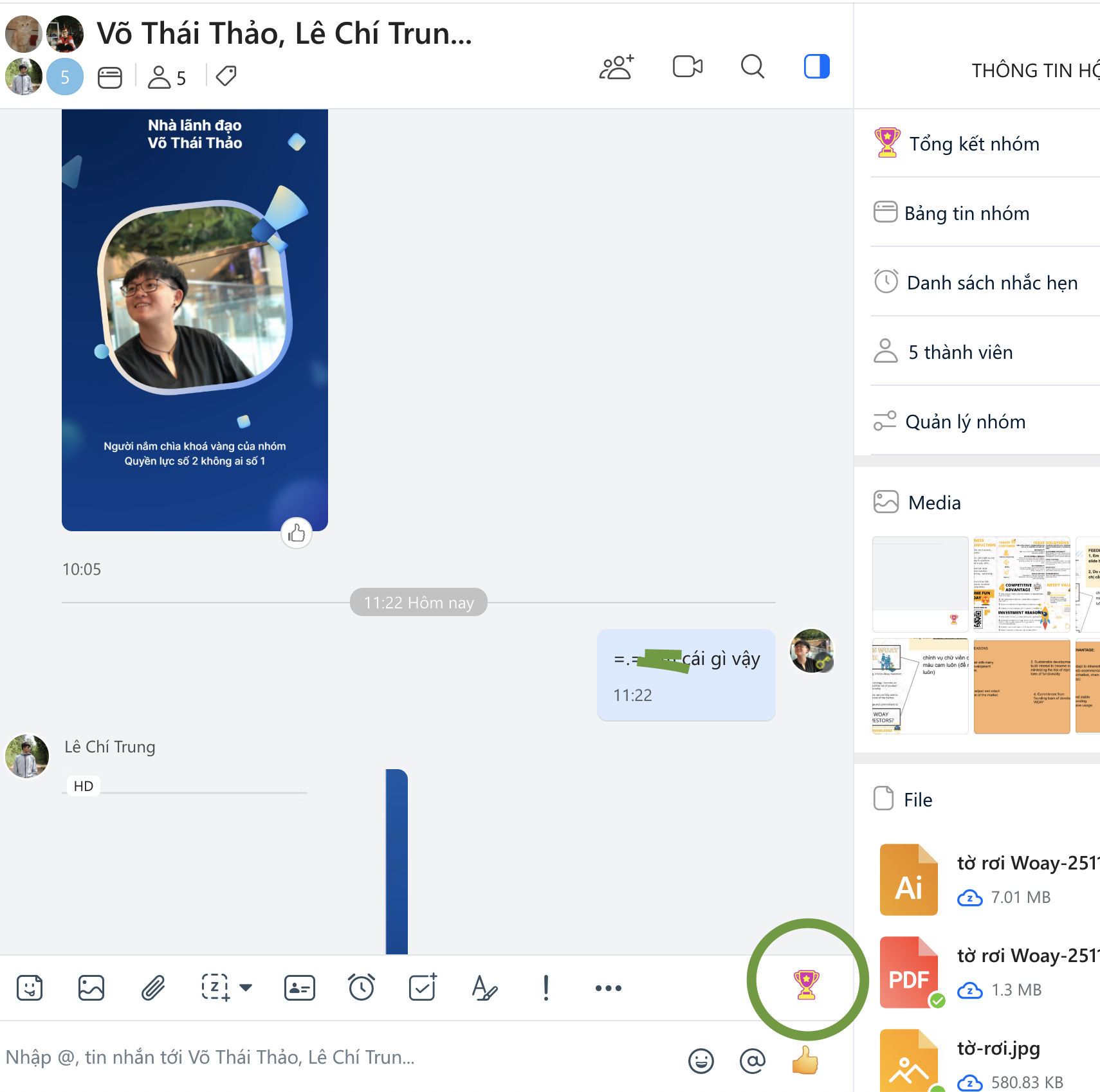Open text formatting tool
Image resolution: width=1100 pixels, height=1092 pixels.
click(x=484, y=988)
